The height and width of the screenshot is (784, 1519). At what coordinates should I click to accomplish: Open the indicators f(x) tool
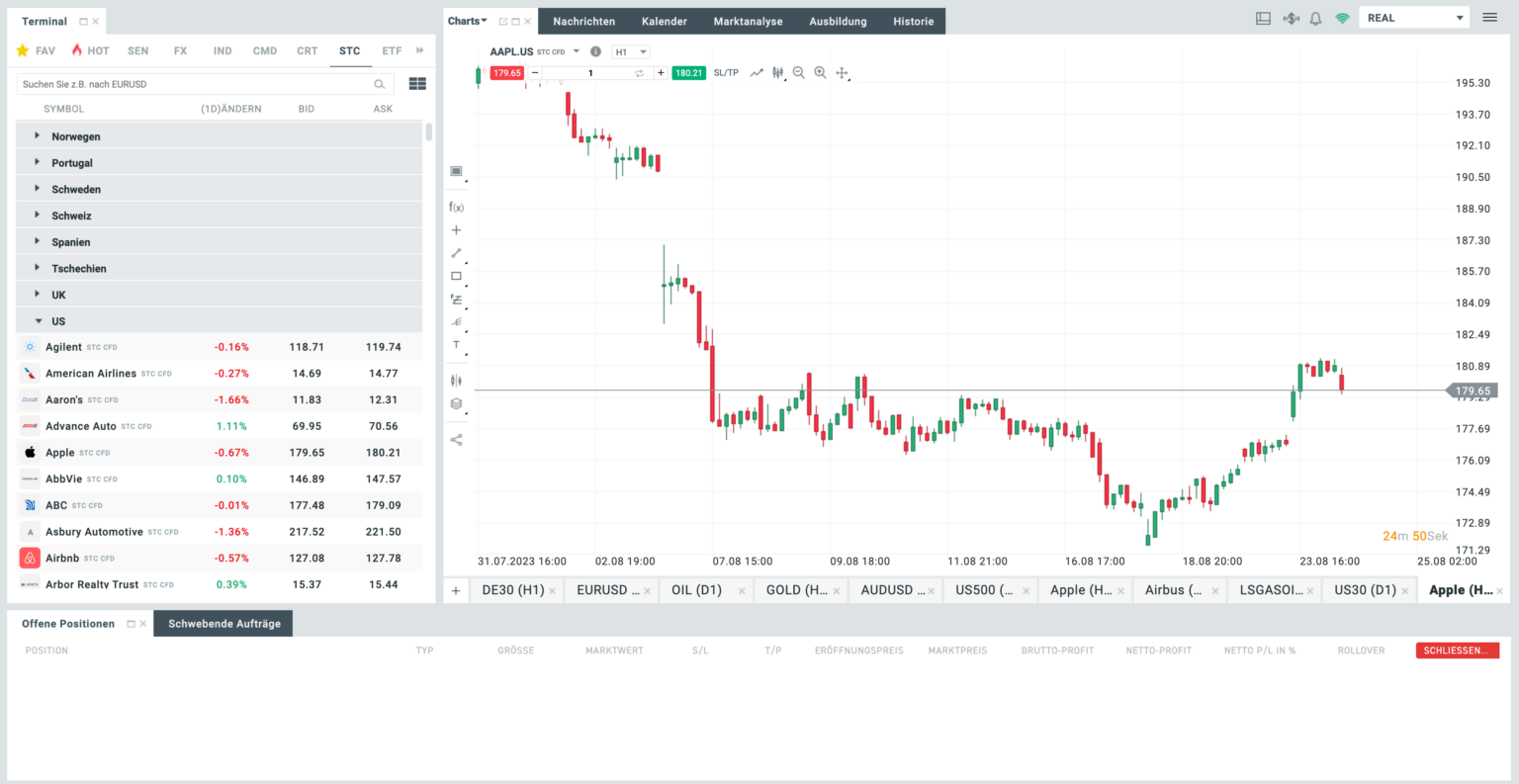456,207
